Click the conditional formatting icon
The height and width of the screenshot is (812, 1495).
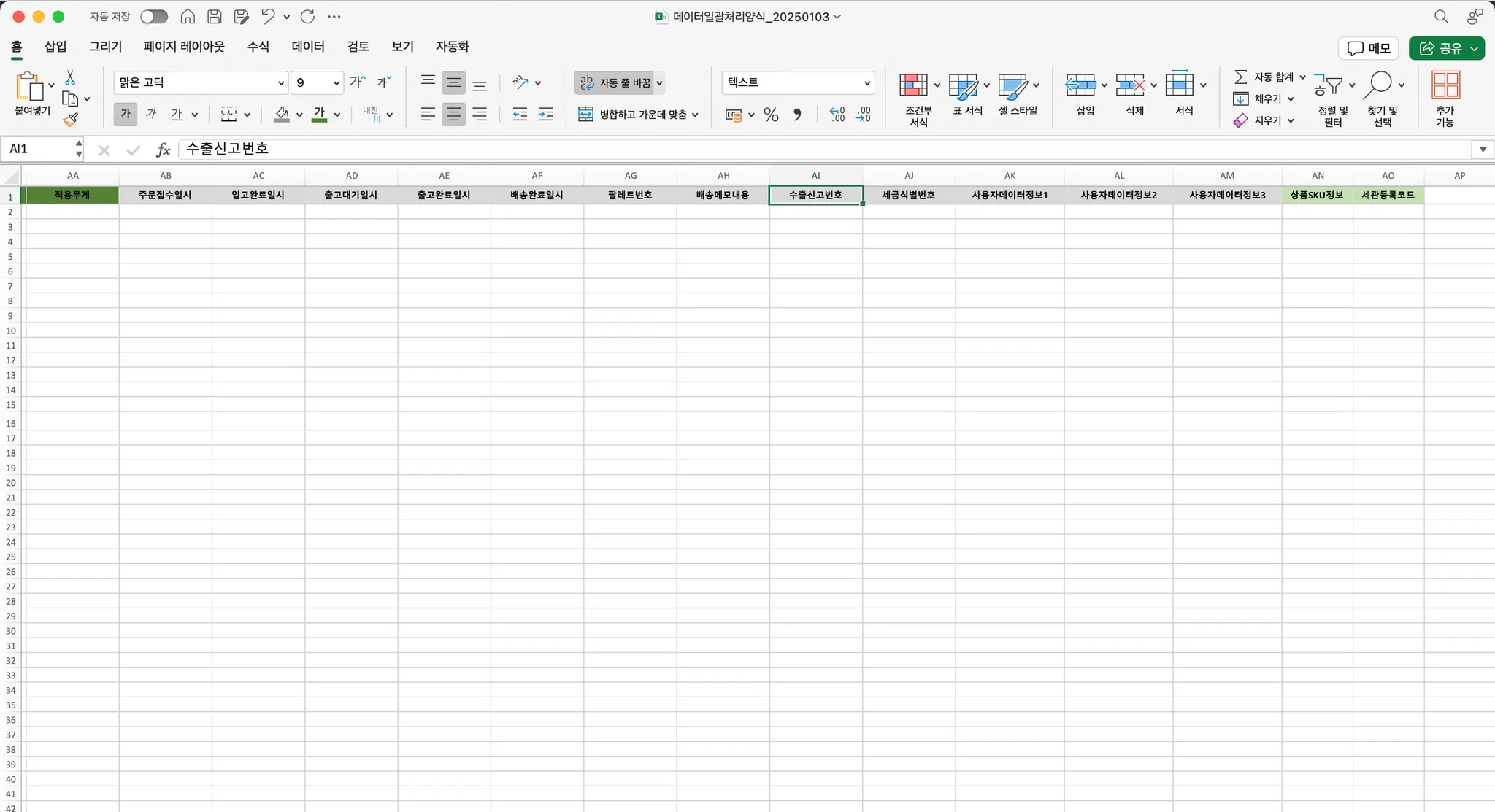point(913,85)
